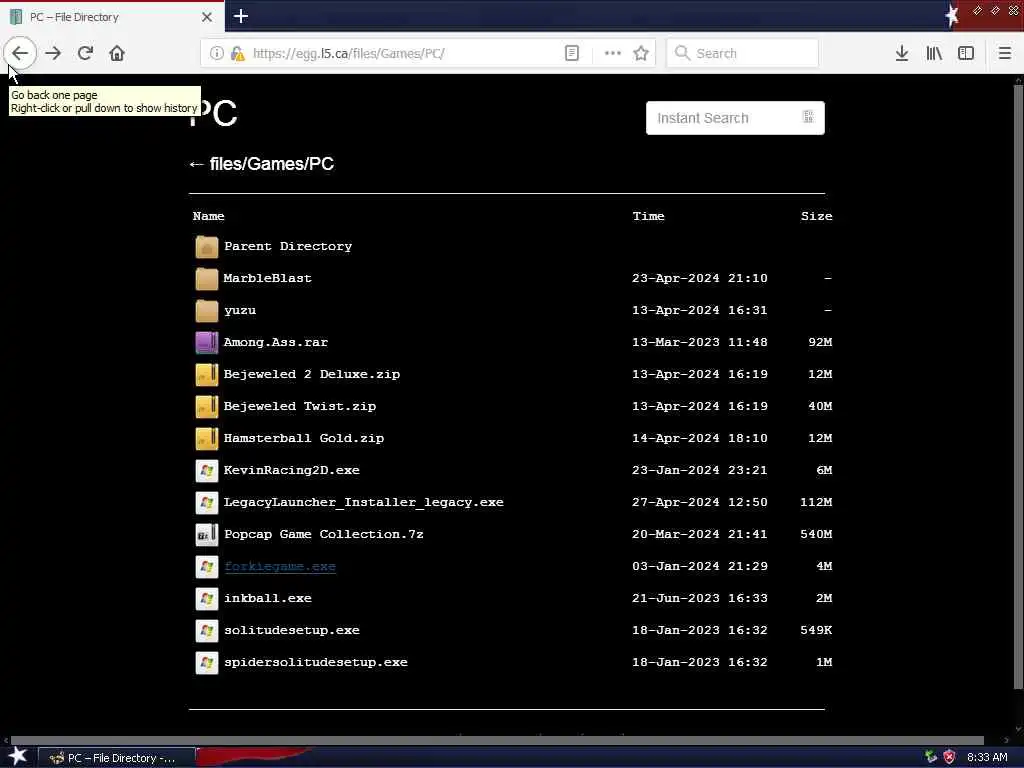Download KevinRacing2D.exe
Screen dimensions: 1024x768
coord(291,470)
